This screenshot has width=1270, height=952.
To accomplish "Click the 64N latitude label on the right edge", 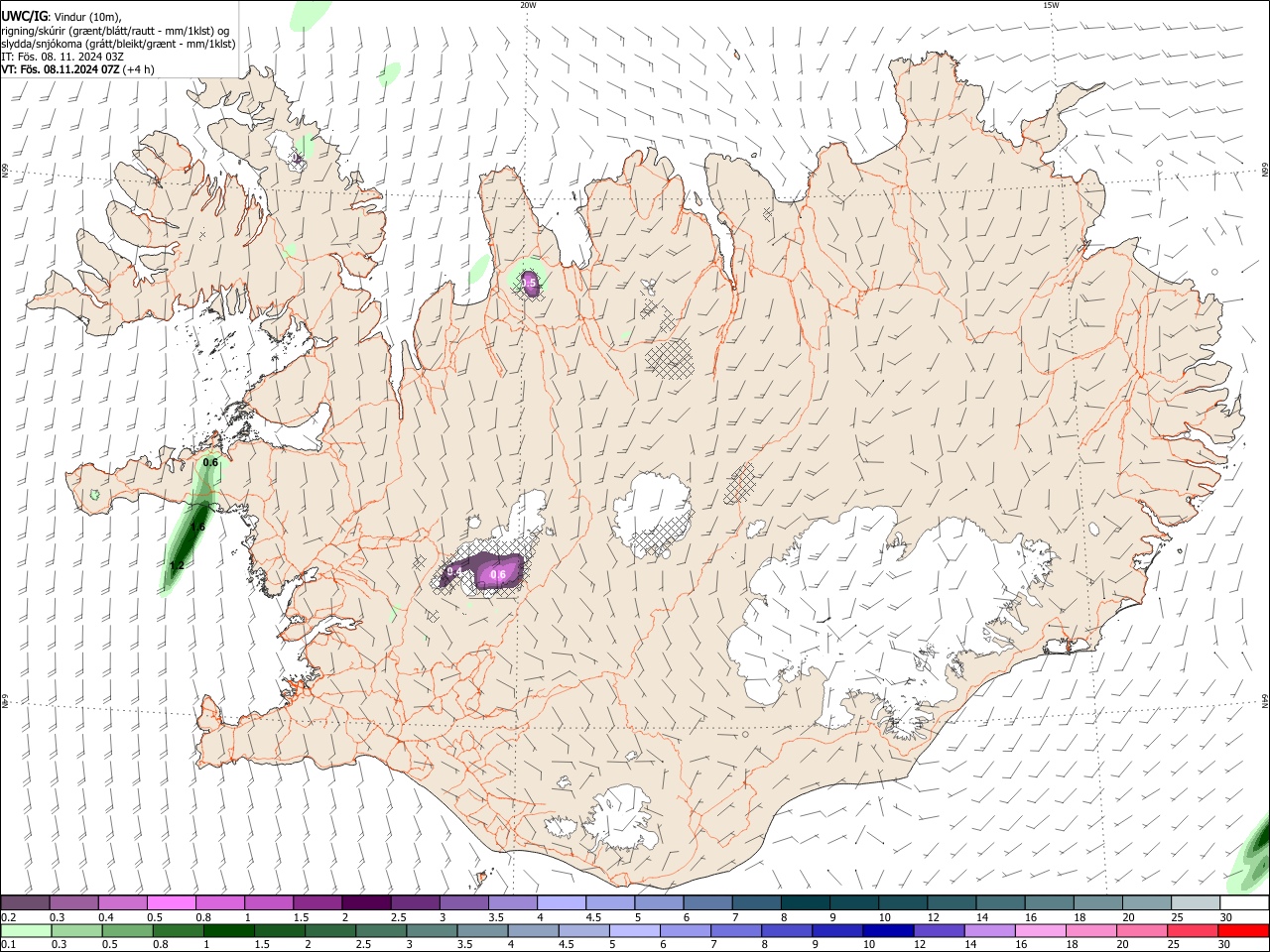I will [x=1265, y=699].
